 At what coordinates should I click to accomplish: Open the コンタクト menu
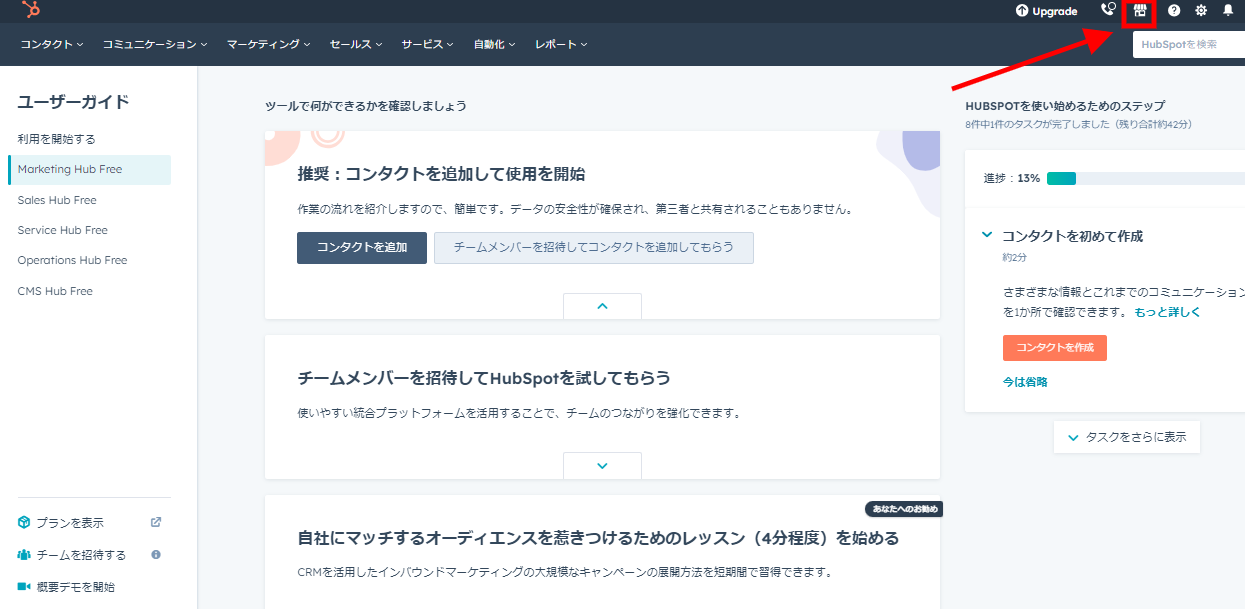52,44
